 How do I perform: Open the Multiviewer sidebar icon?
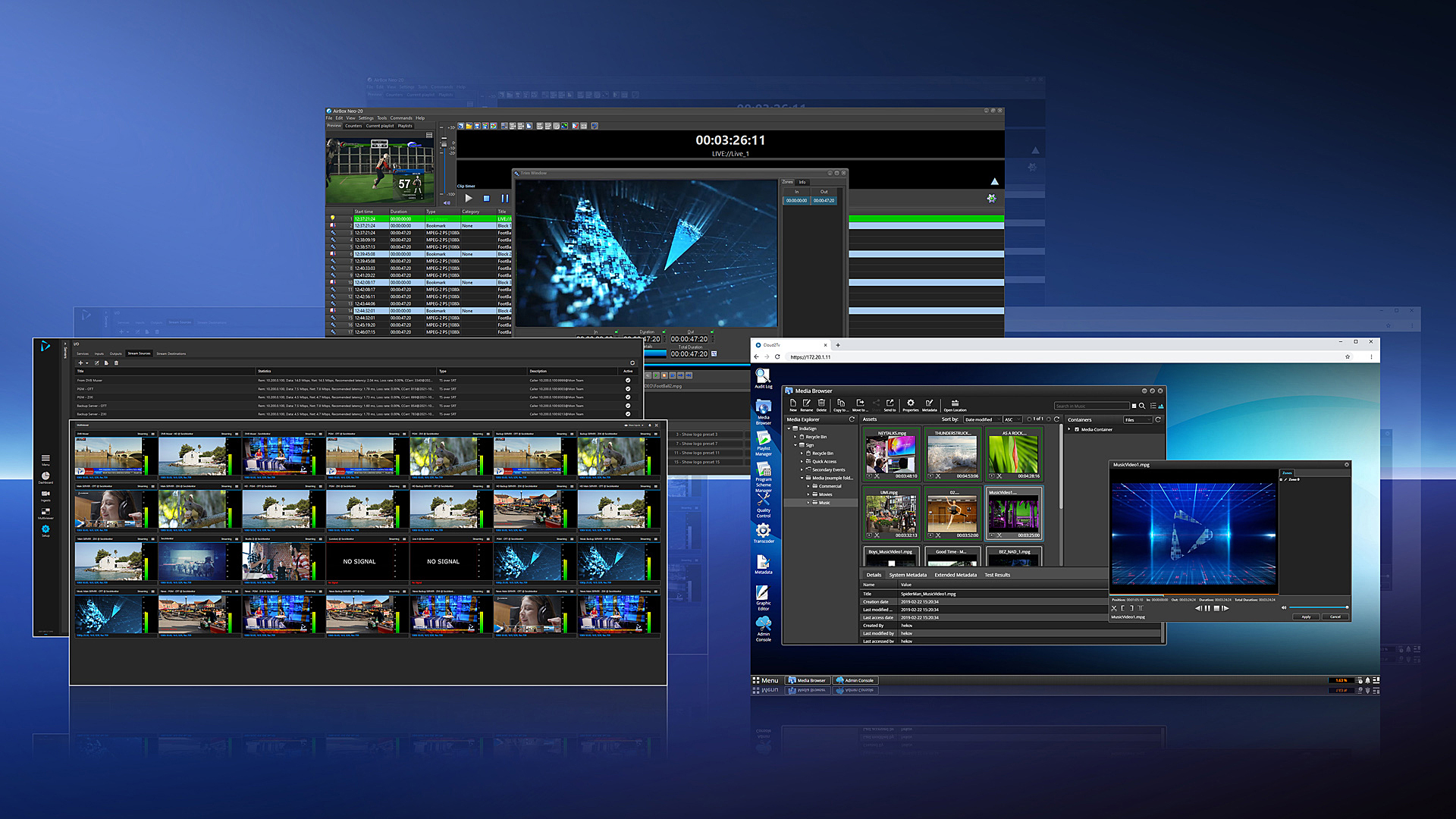pyautogui.click(x=45, y=513)
